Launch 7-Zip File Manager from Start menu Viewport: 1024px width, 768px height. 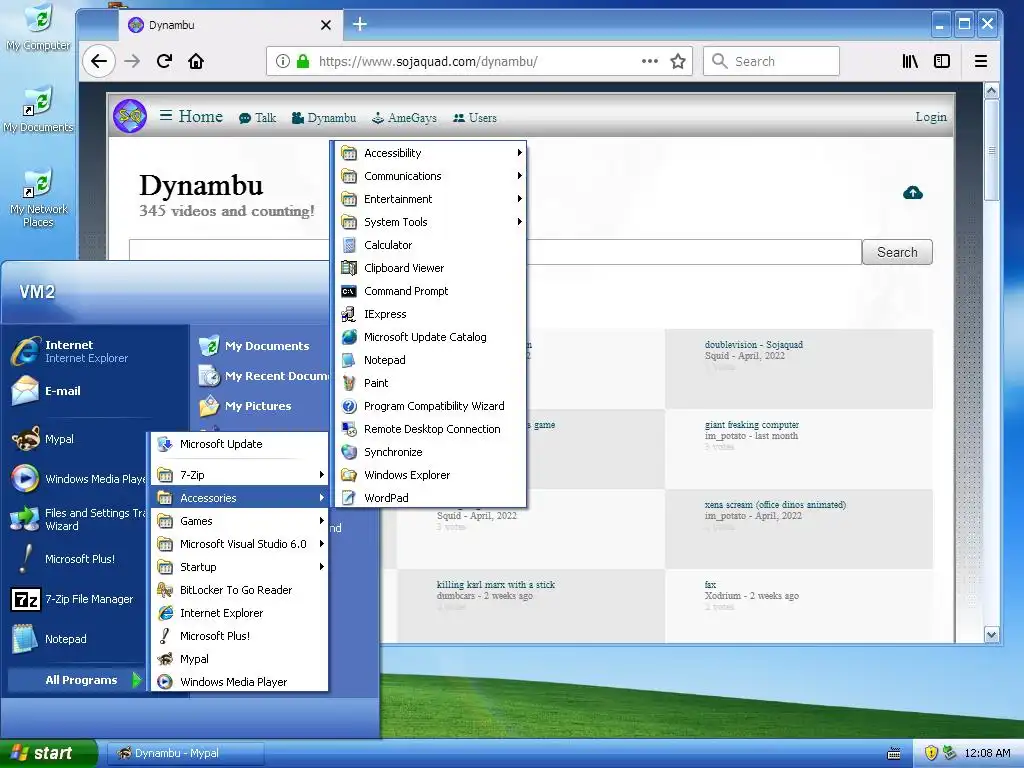coord(75,599)
